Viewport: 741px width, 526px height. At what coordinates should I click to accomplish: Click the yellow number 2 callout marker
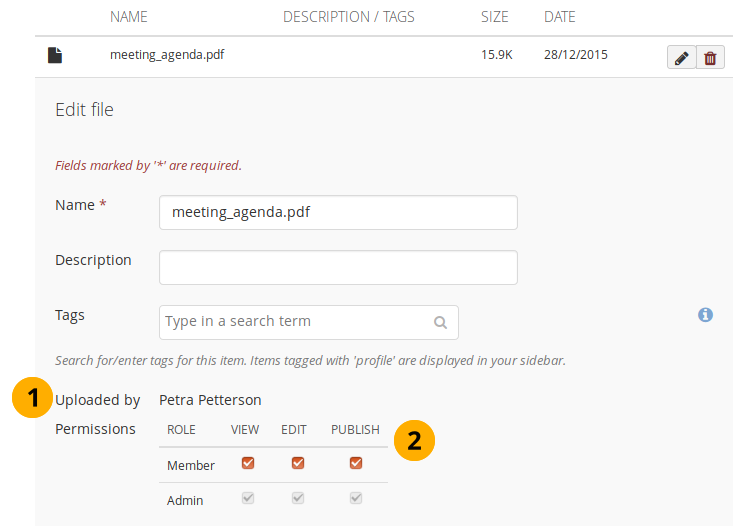click(x=414, y=438)
